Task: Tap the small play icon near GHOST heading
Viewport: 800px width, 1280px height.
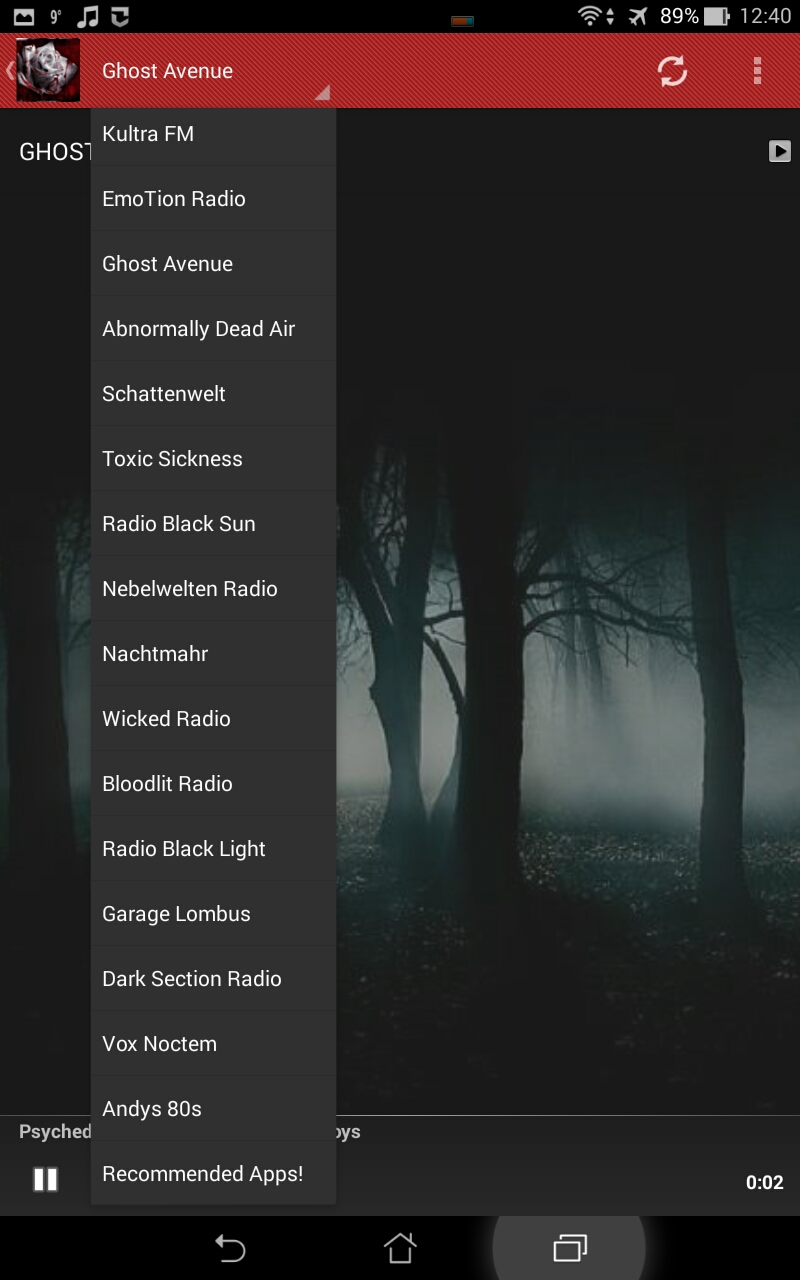Action: [779, 152]
